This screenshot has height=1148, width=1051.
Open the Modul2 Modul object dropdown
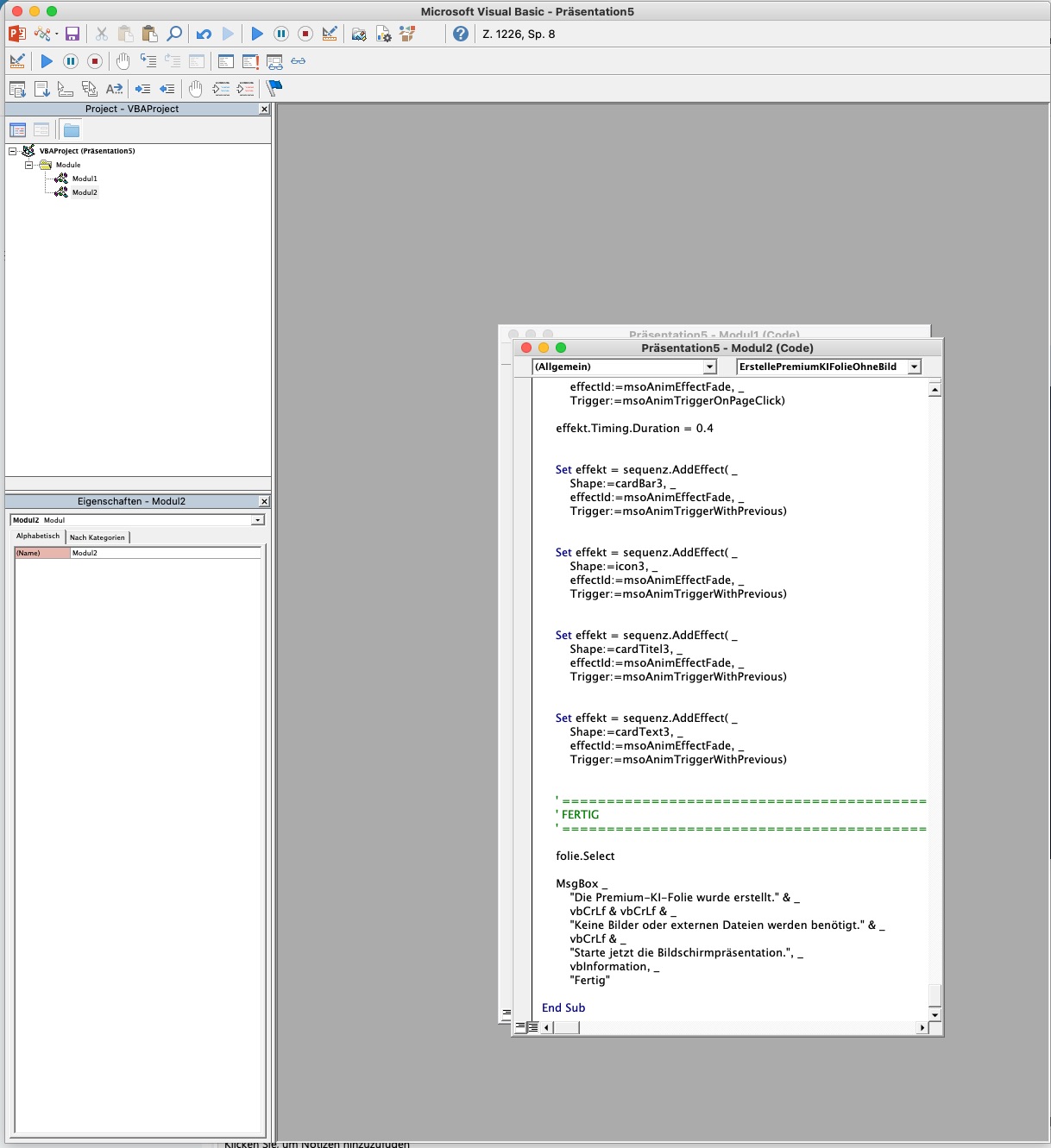click(x=257, y=520)
